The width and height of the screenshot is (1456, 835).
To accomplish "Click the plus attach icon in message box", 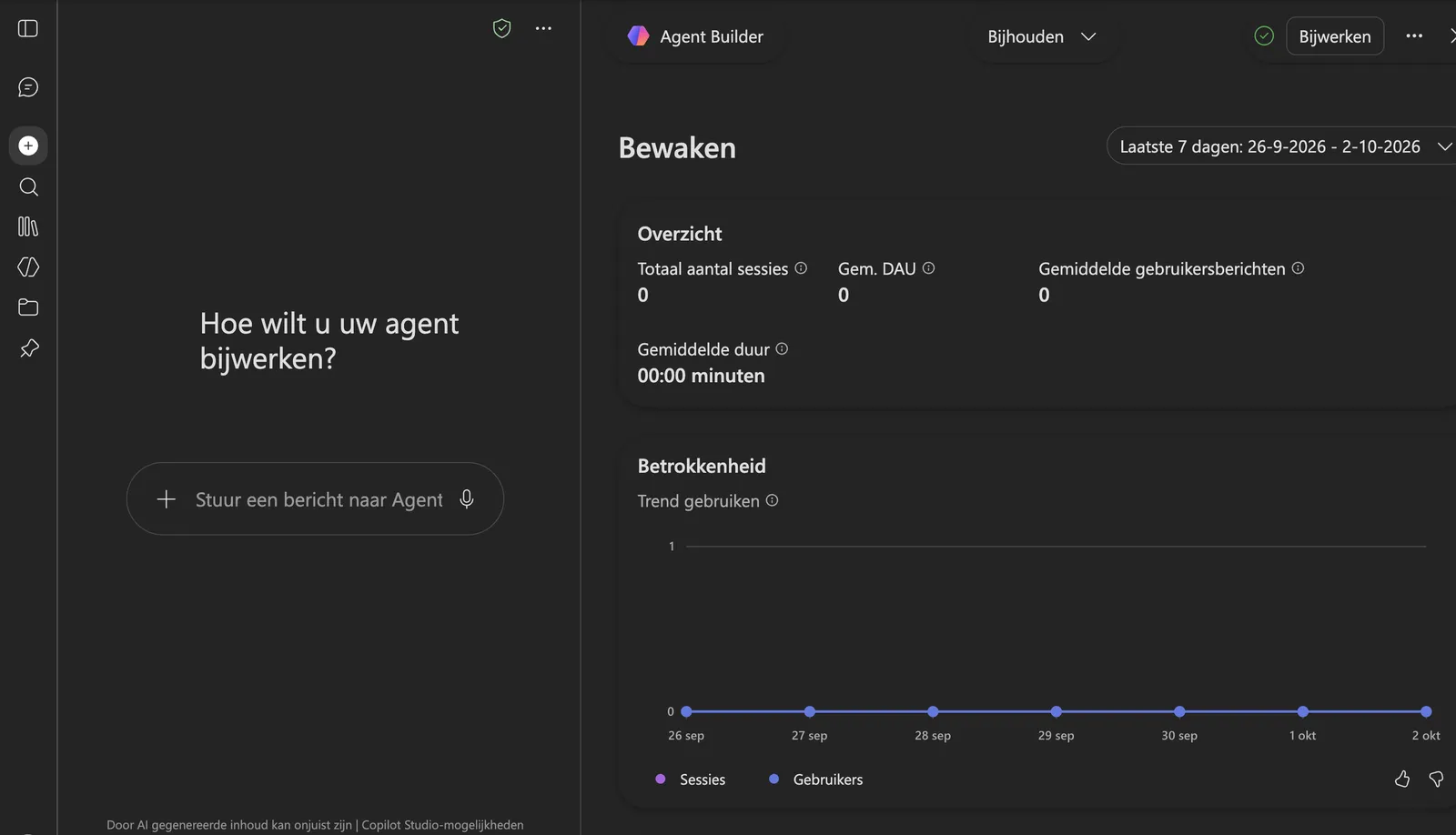I will [166, 498].
